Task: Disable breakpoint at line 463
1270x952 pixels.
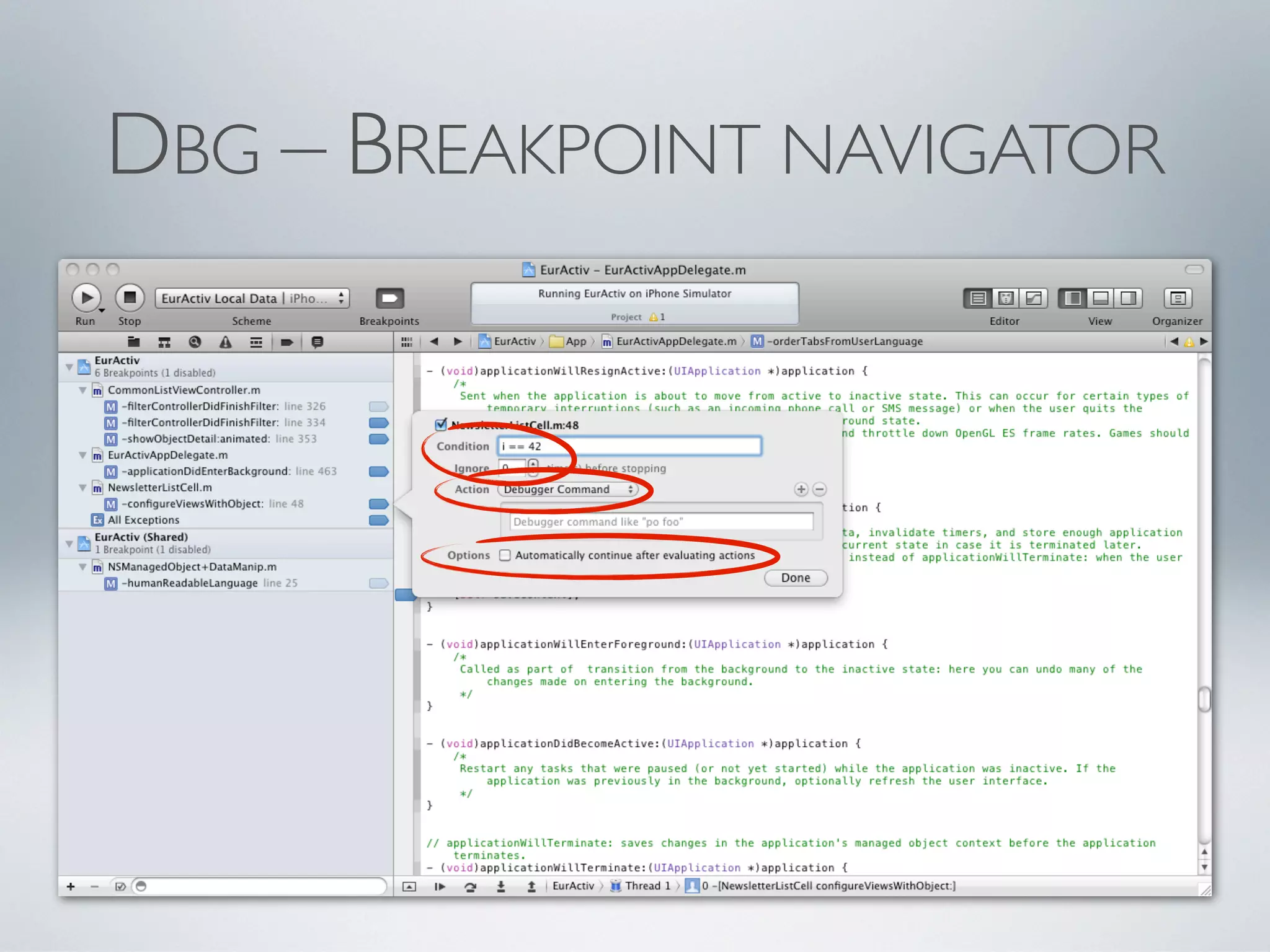Action: point(379,472)
